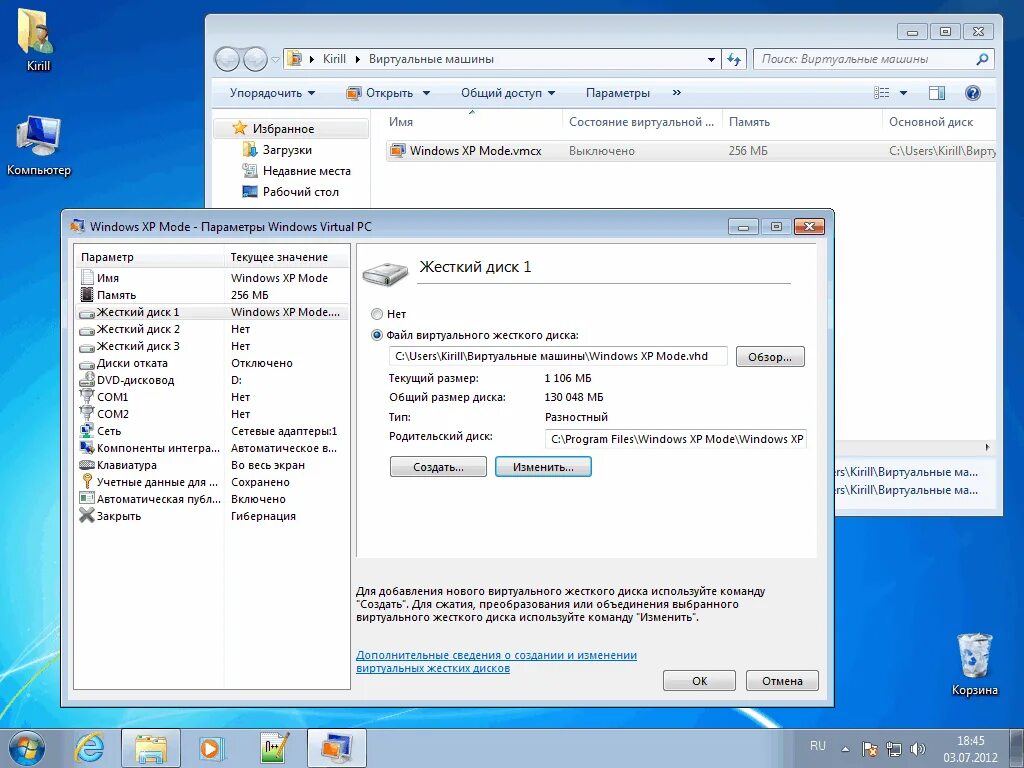This screenshot has height=768, width=1024.
Task: Open the view options dropdown arrow
Action: (x=904, y=93)
